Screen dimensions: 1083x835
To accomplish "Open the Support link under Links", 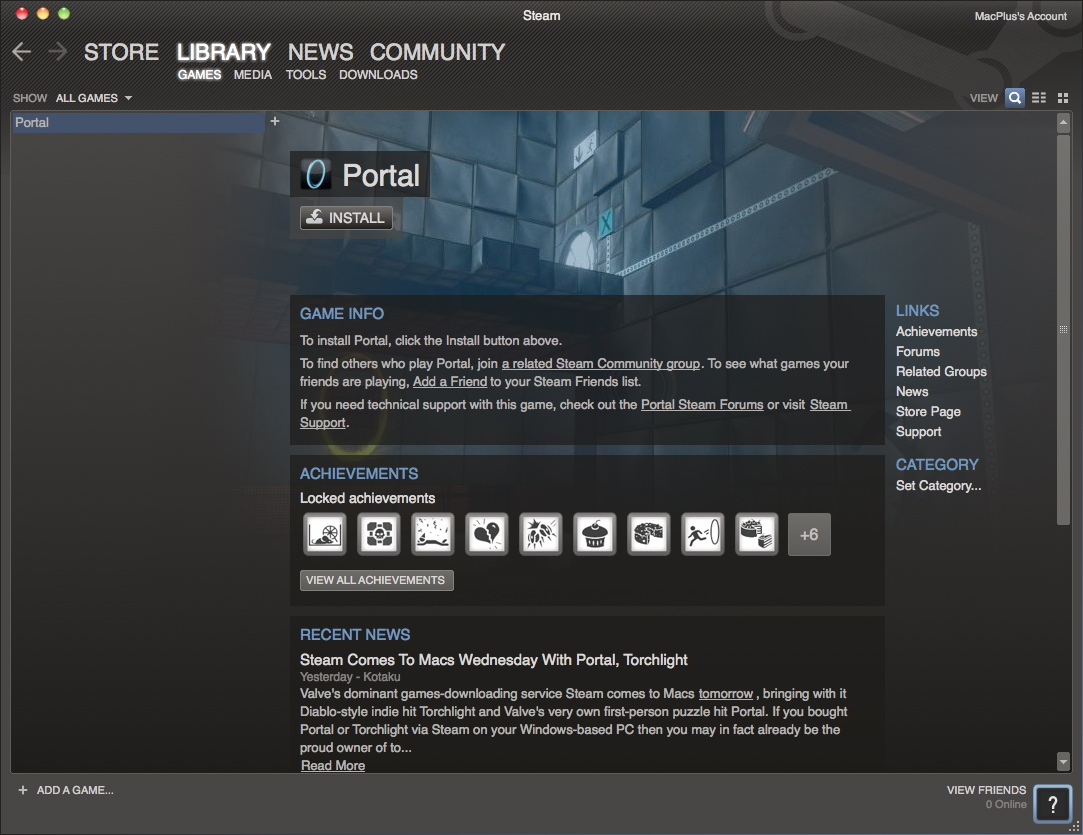I will (x=919, y=432).
